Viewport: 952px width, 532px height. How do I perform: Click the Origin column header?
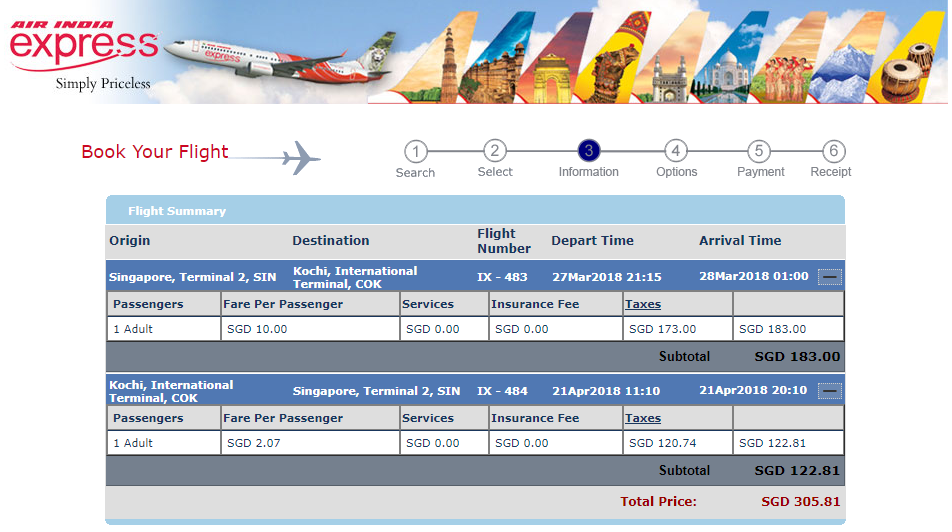point(129,240)
